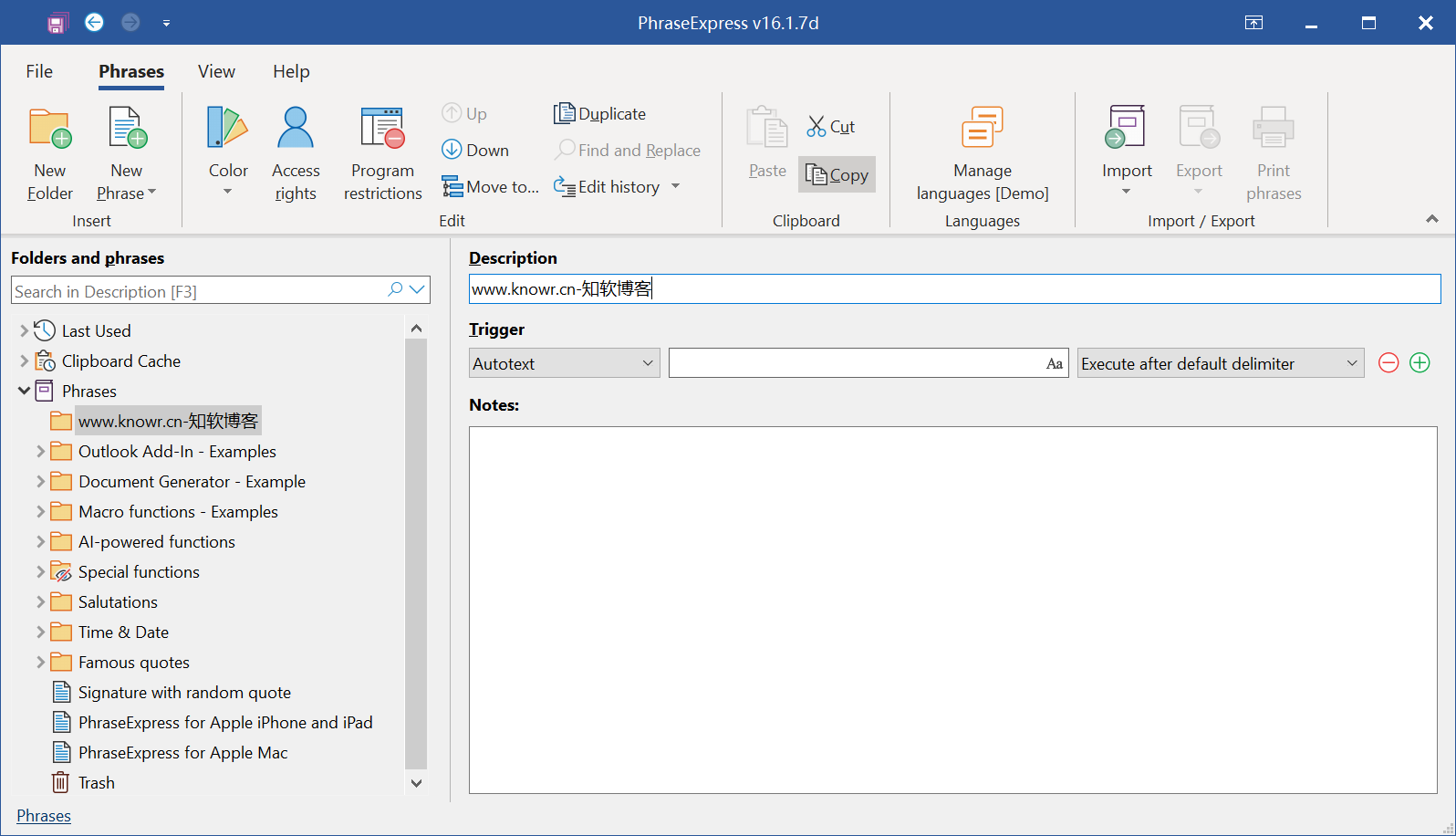Expand the Special functions folder
1456x836 pixels.
(x=40, y=571)
